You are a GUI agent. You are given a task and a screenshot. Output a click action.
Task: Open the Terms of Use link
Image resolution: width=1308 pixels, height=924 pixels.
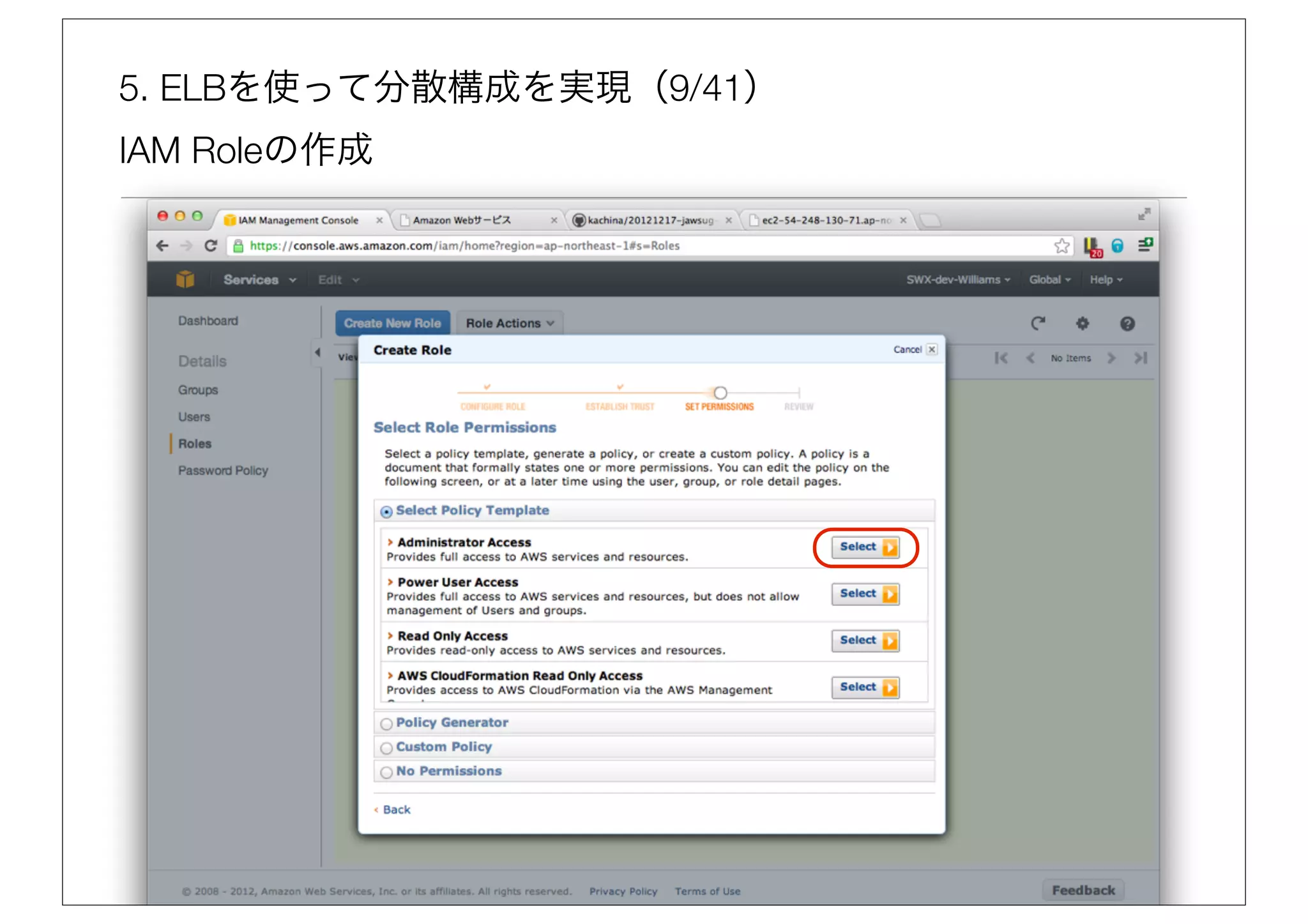click(x=708, y=891)
